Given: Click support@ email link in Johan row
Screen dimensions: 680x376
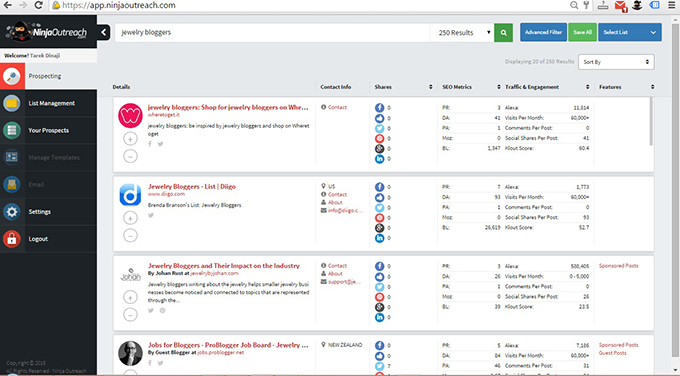Looking at the screenshot, I should (344, 282).
